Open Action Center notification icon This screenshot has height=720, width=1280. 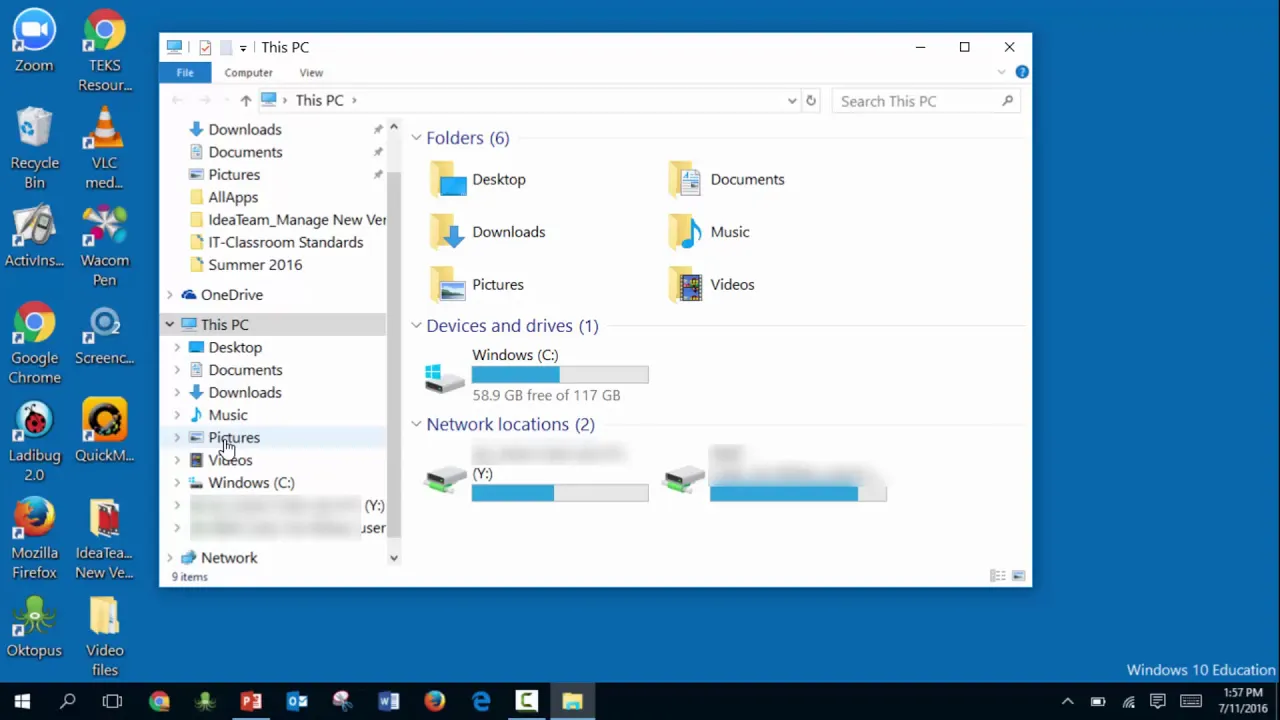pos(1158,701)
